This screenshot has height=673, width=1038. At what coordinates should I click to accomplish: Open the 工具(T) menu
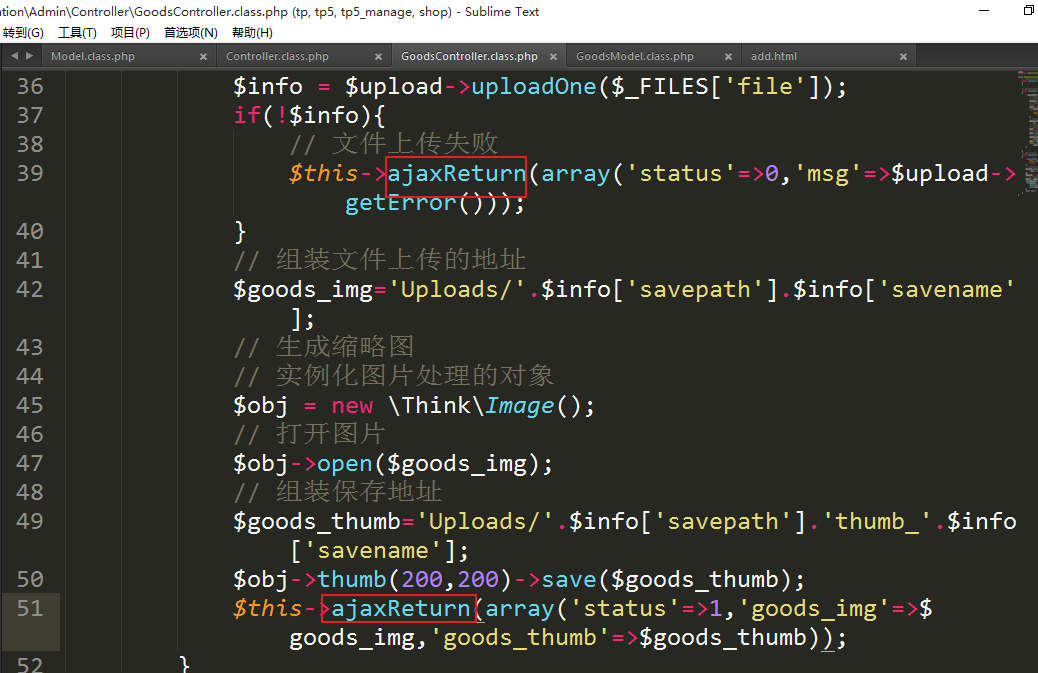coord(77,32)
